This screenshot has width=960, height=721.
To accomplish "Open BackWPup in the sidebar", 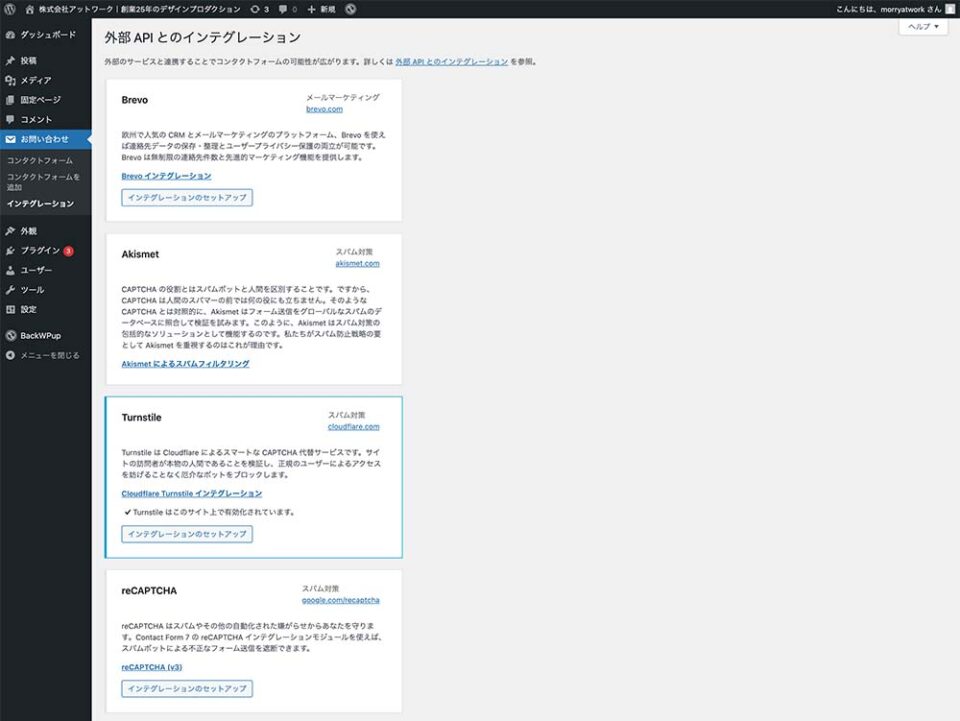I will [x=42, y=336].
